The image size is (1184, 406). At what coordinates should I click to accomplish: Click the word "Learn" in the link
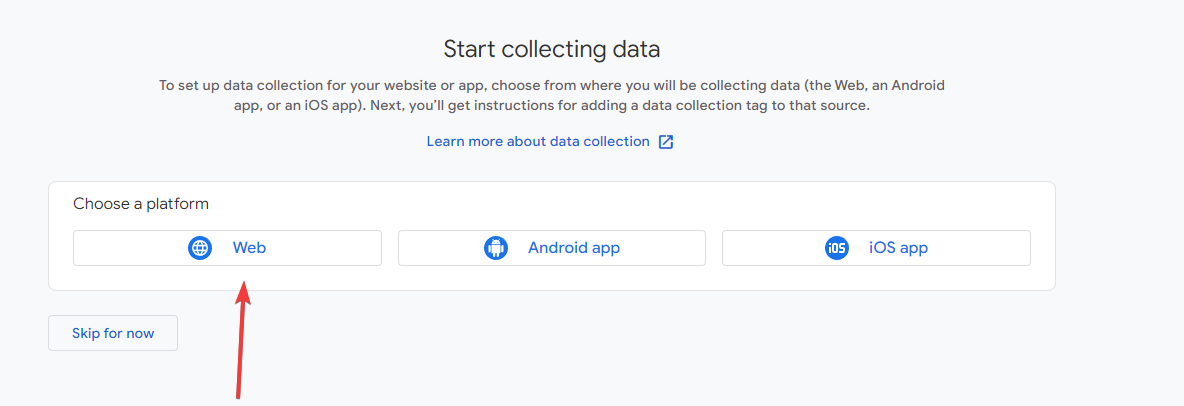coord(447,142)
